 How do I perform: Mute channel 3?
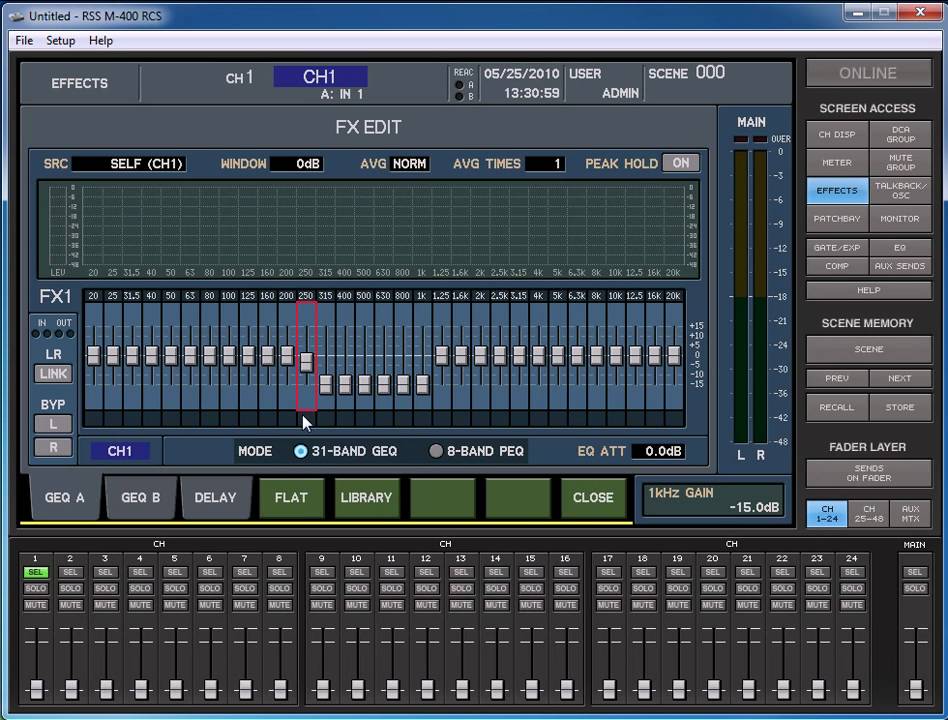pyautogui.click(x=105, y=605)
